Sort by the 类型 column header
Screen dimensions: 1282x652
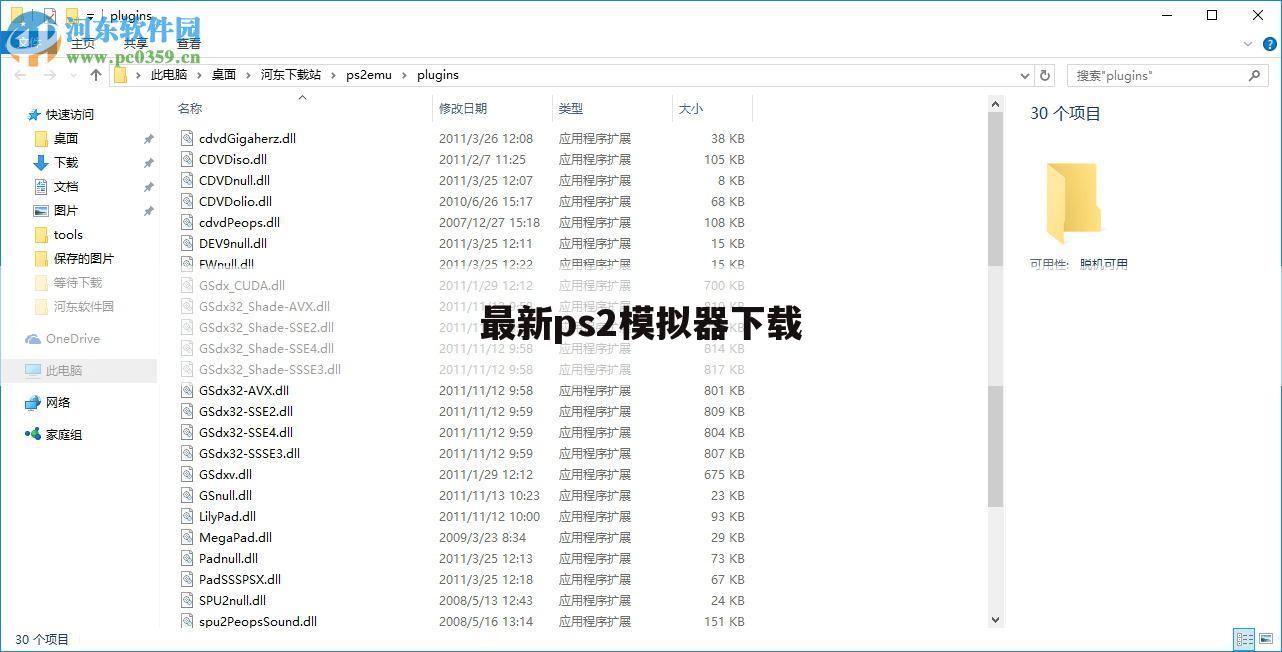coord(570,108)
